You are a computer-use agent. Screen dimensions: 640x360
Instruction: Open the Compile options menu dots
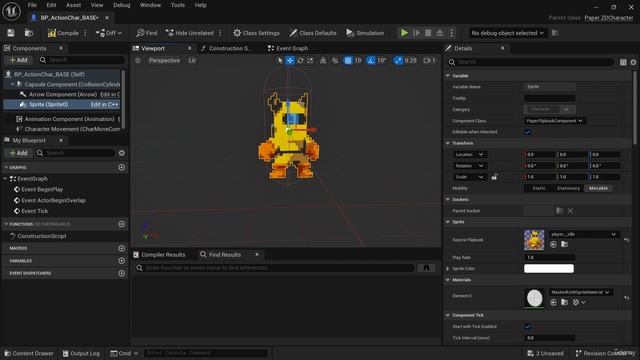coord(85,33)
